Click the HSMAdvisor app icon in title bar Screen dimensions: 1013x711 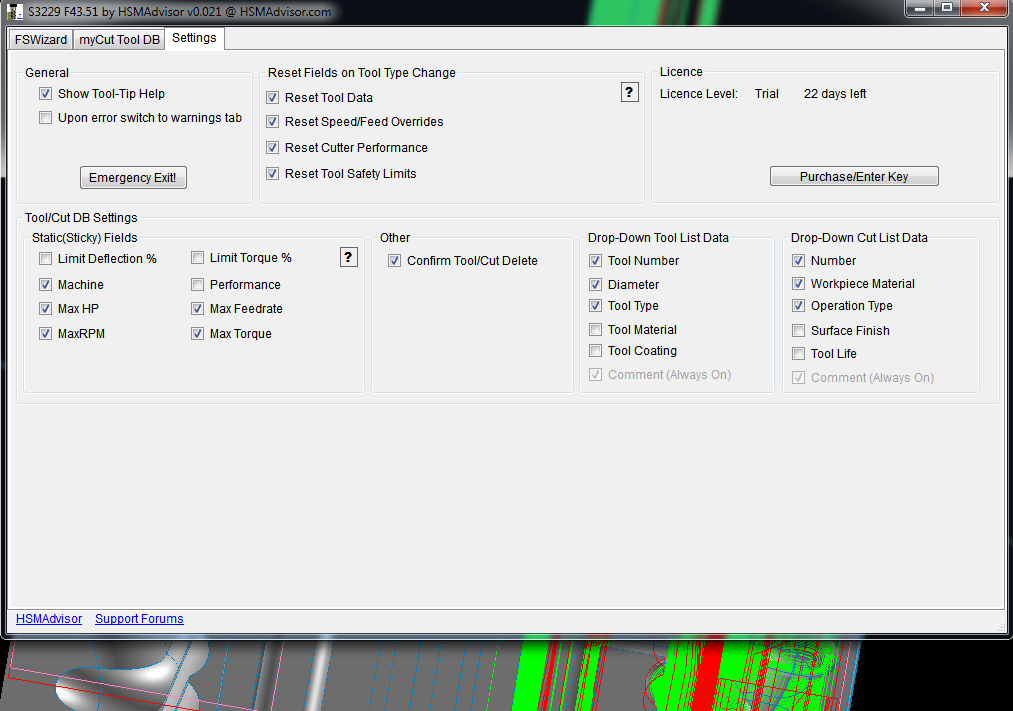(15, 10)
